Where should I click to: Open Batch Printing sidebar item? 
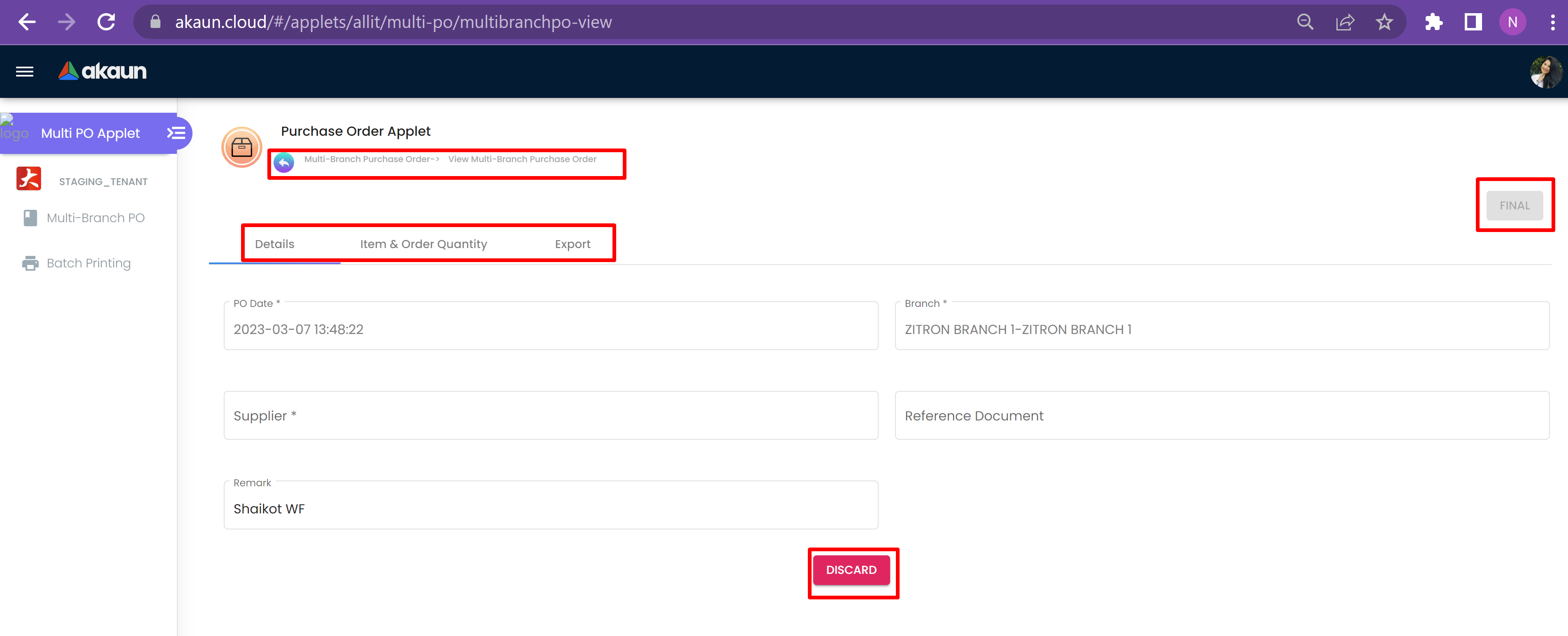pyautogui.click(x=88, y=263)
